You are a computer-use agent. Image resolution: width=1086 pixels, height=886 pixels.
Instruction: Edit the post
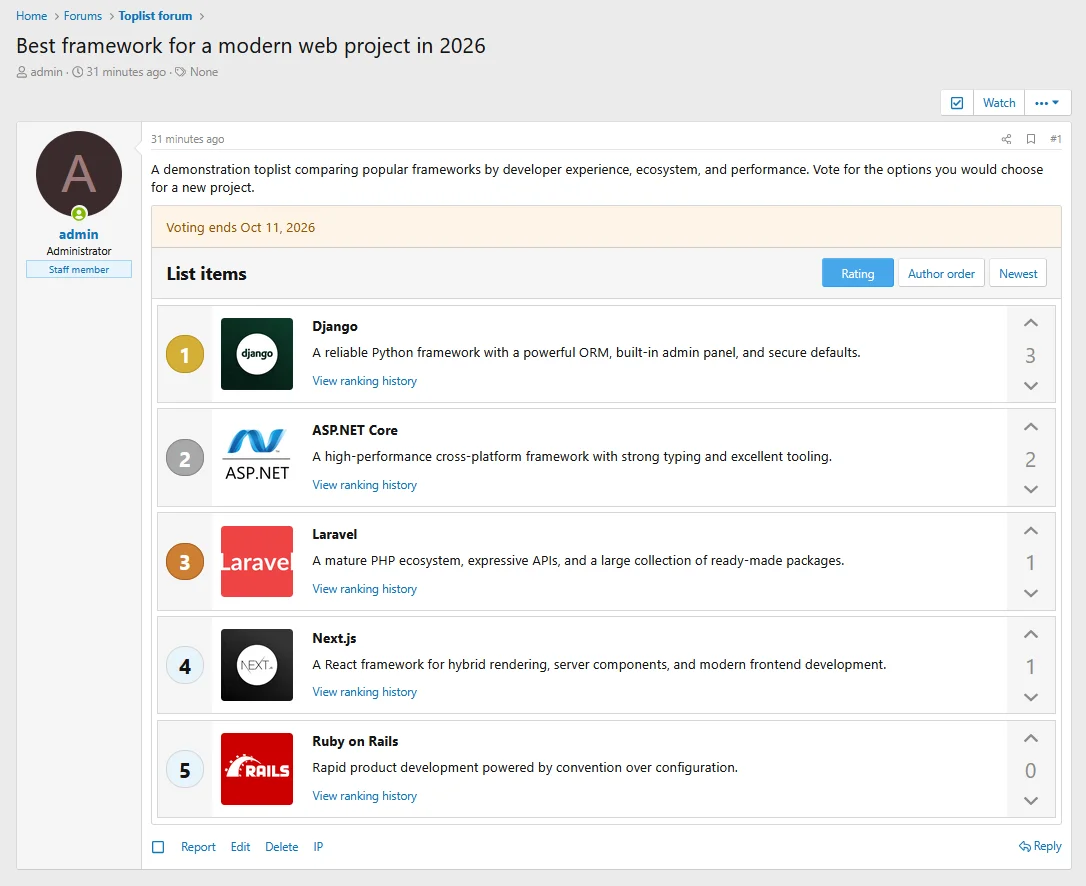point(240,847)
